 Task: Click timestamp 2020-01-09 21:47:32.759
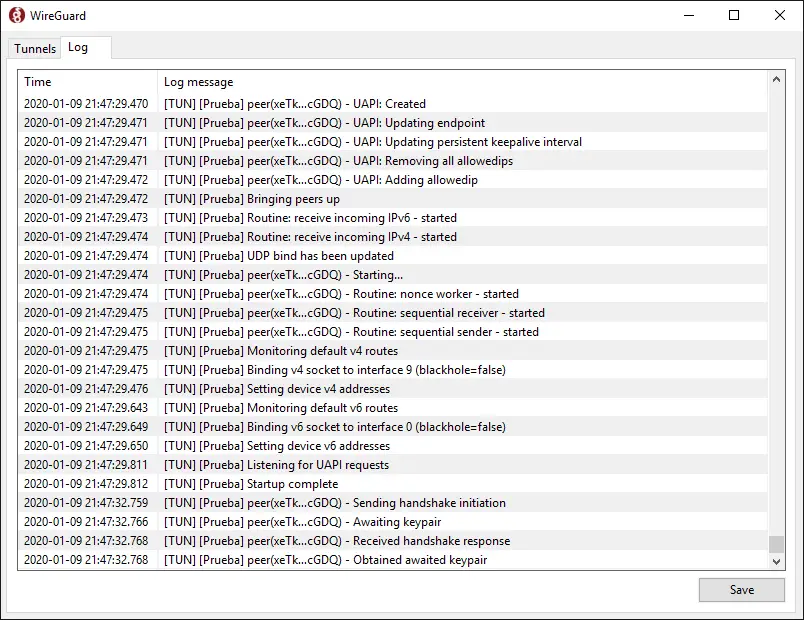click(86, 502)
